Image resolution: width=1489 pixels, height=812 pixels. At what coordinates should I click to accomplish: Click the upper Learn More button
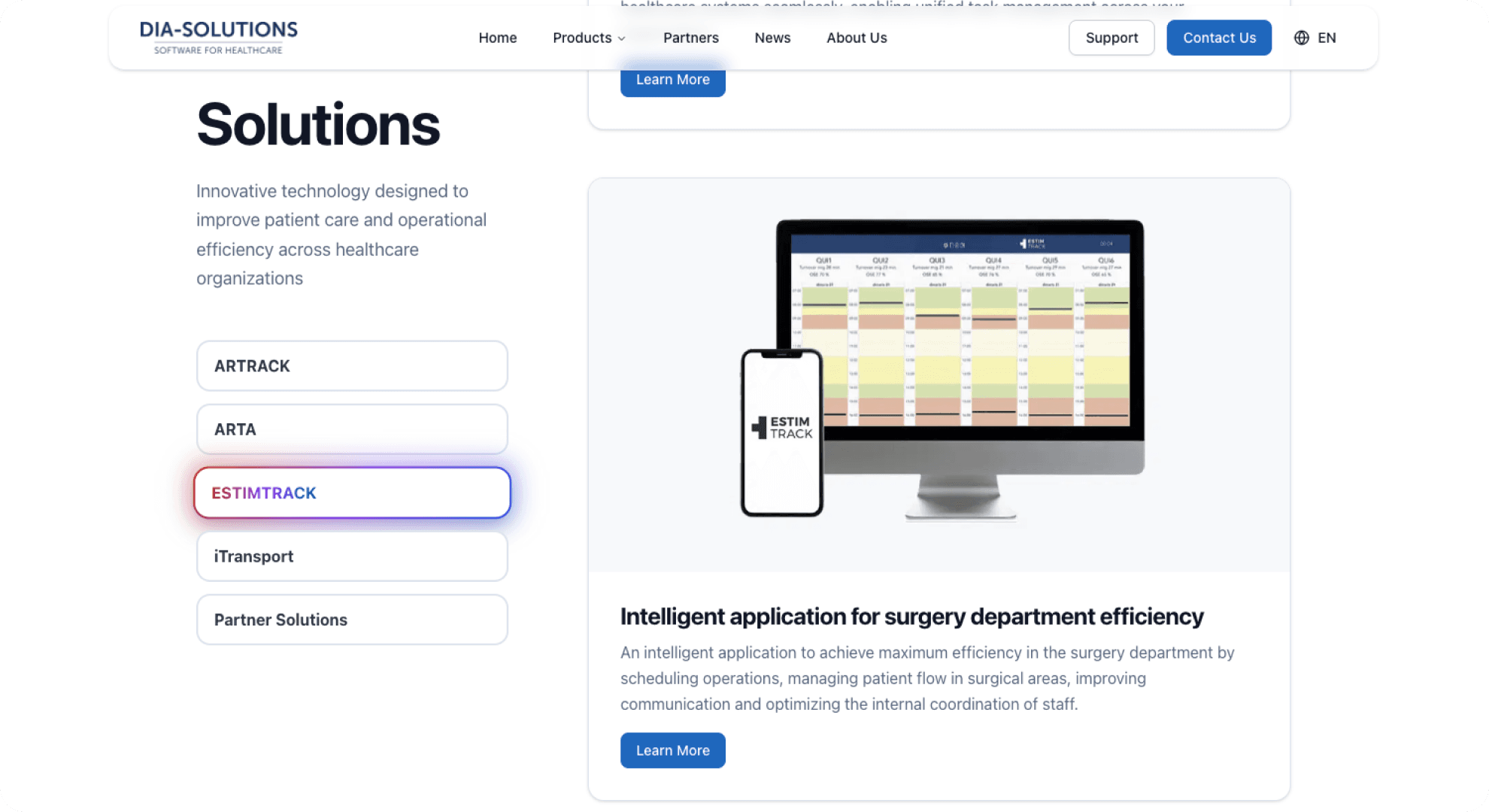pos(672,80)
